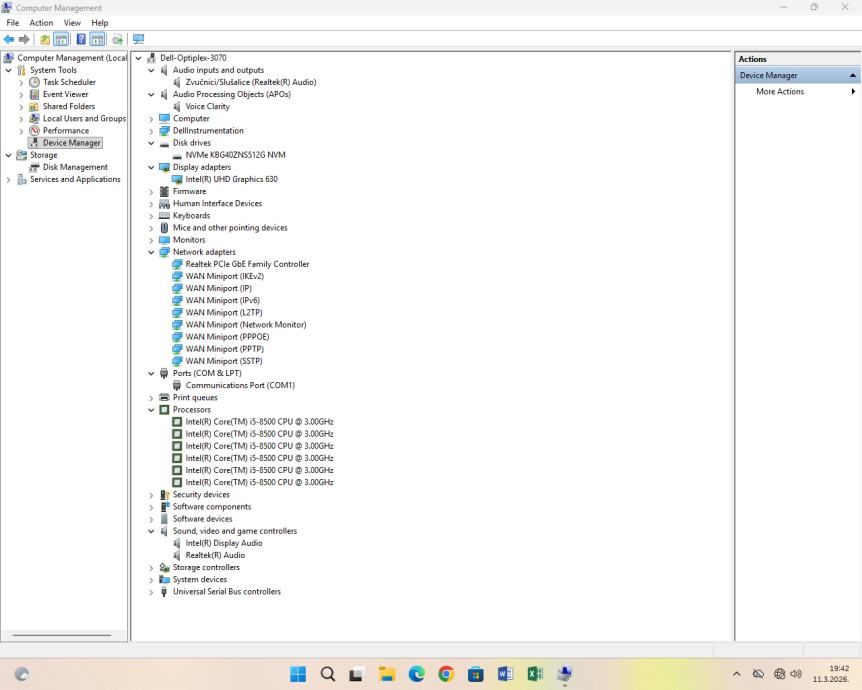Collapse the Processors category
The image size is (862, 690).
click(x=151, y=410)
